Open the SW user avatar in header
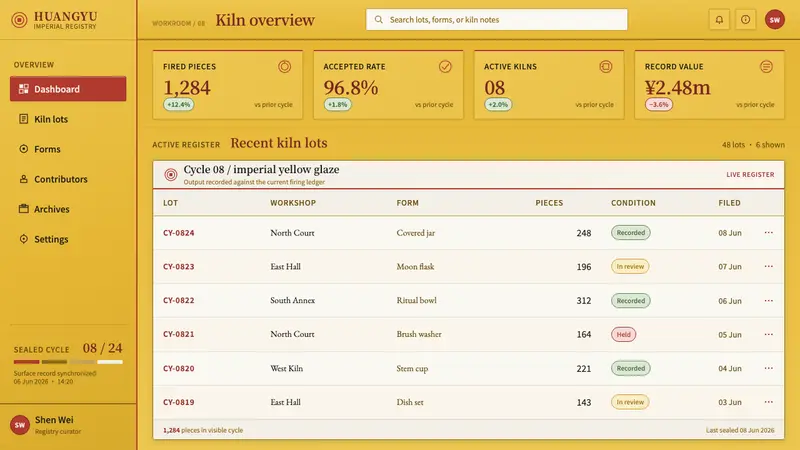The image size is (800, 450). (774, 20)
